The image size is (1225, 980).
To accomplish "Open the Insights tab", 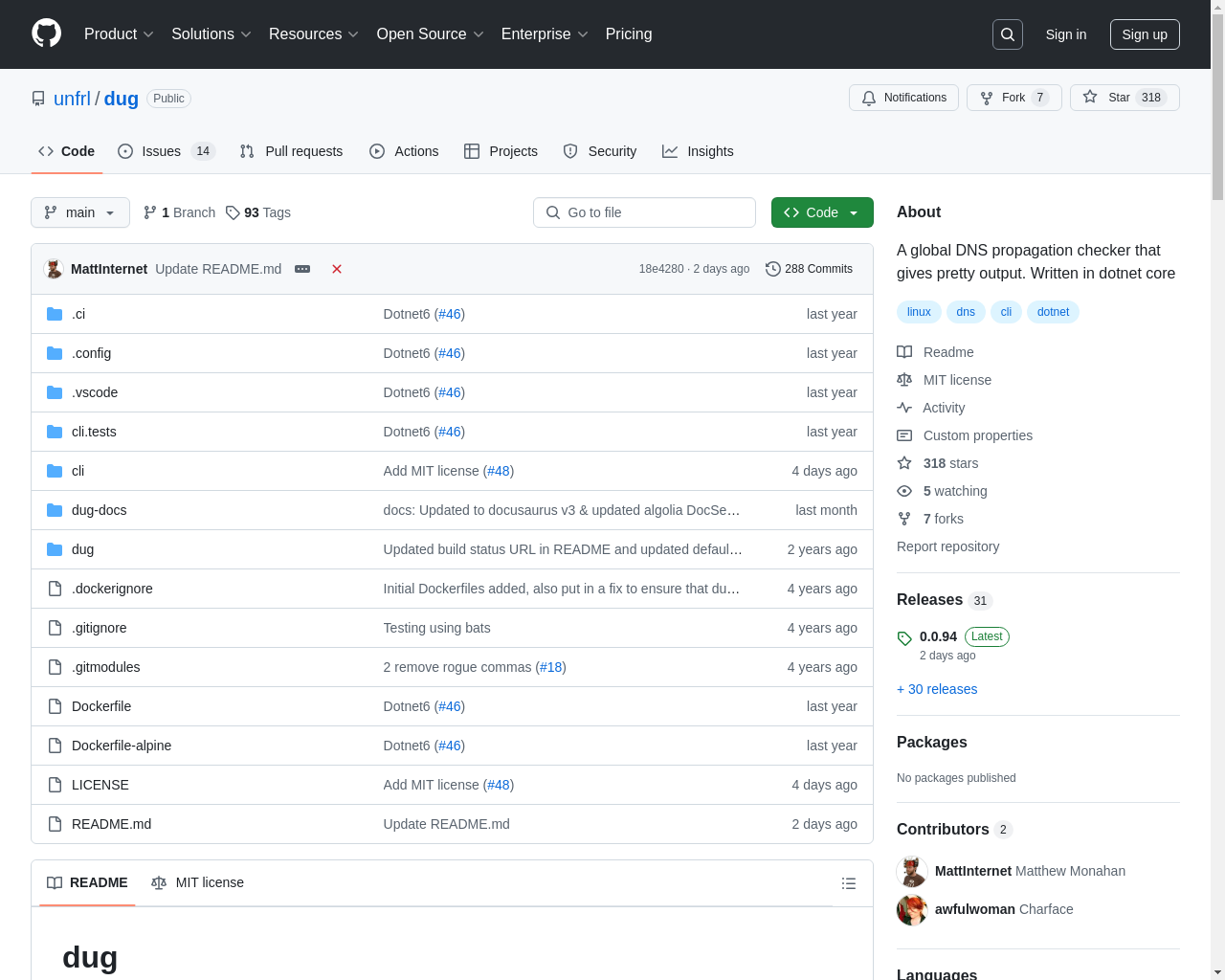I will [x=698, y=151].
